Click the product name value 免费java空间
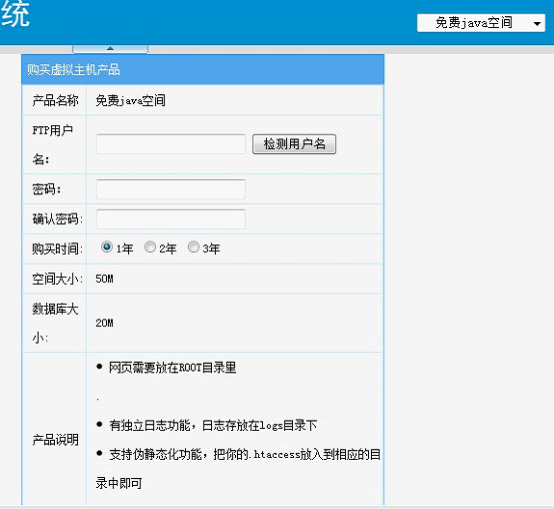Screen dimensions: 554x509 coord(130,101)
